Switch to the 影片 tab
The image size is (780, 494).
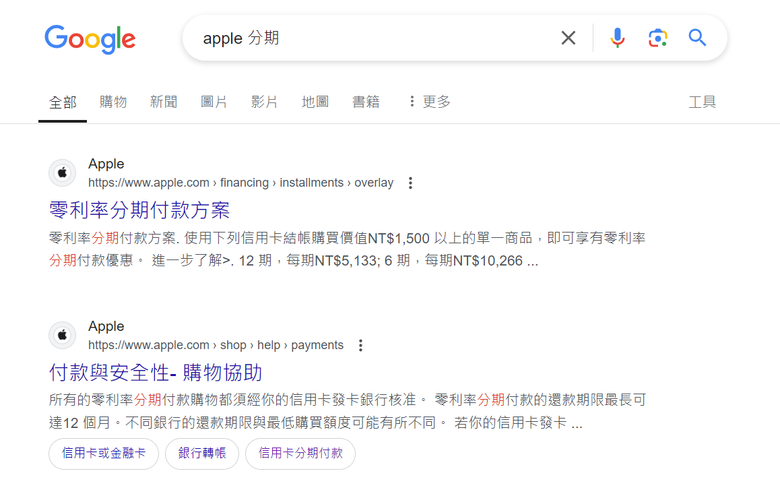click(264, 102)
